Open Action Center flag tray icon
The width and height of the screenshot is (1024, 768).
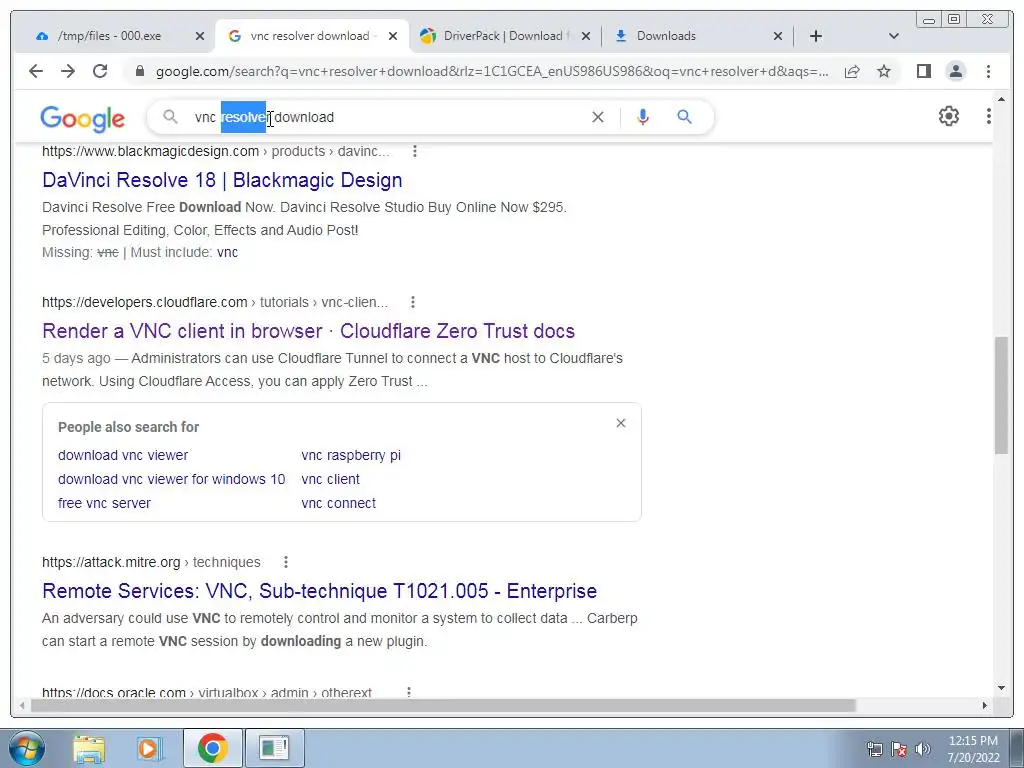coord(899,749)
